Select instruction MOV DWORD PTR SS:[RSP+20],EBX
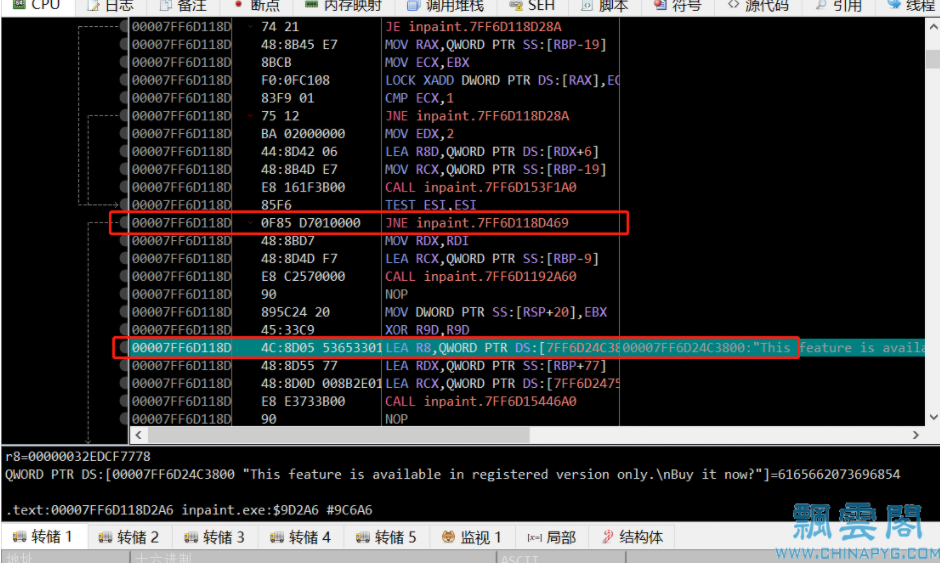The width and height of the screenshot is (940, 563). click(x=496, y=312)
